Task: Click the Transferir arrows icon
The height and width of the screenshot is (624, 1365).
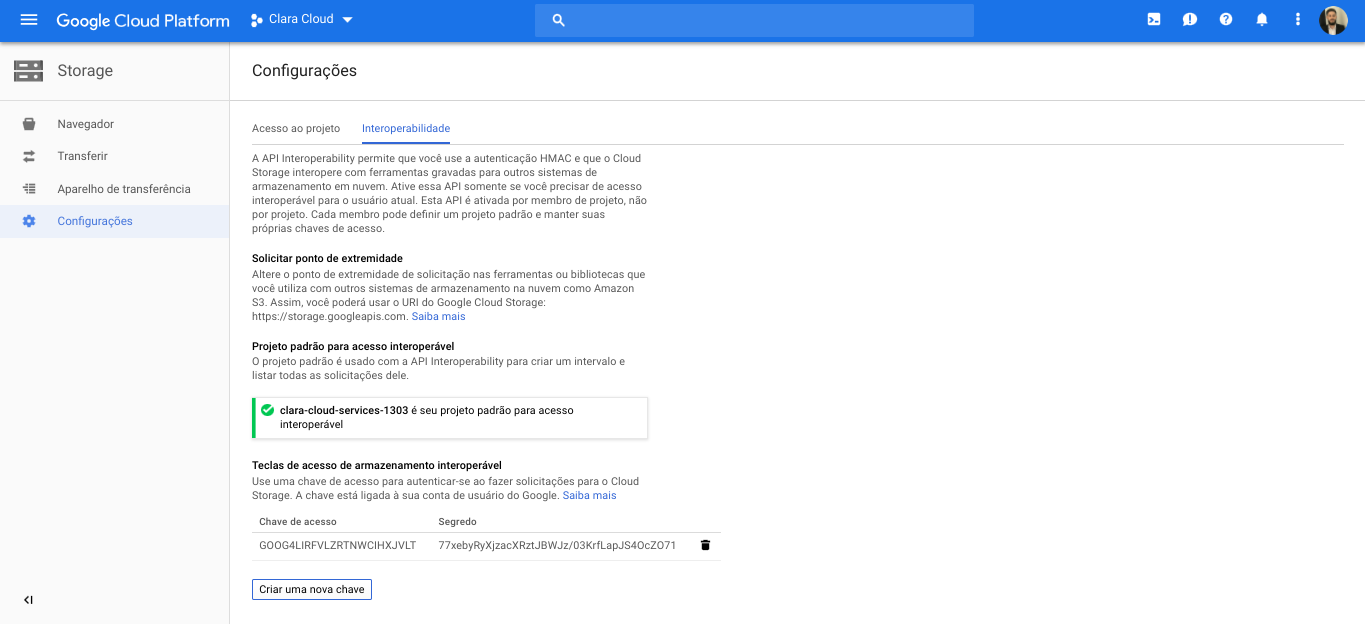Action: point(29,156)
